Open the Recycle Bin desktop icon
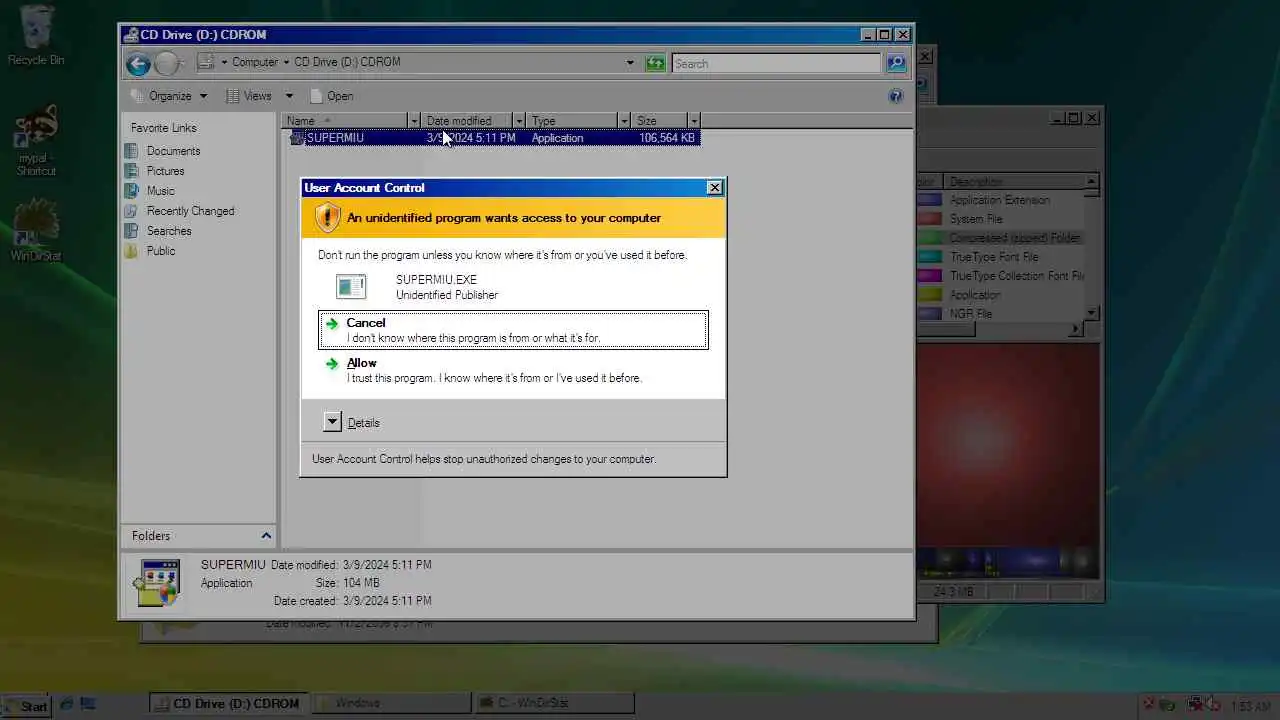The width and height of the screenshot is (1280, 720). click(36, 35)
